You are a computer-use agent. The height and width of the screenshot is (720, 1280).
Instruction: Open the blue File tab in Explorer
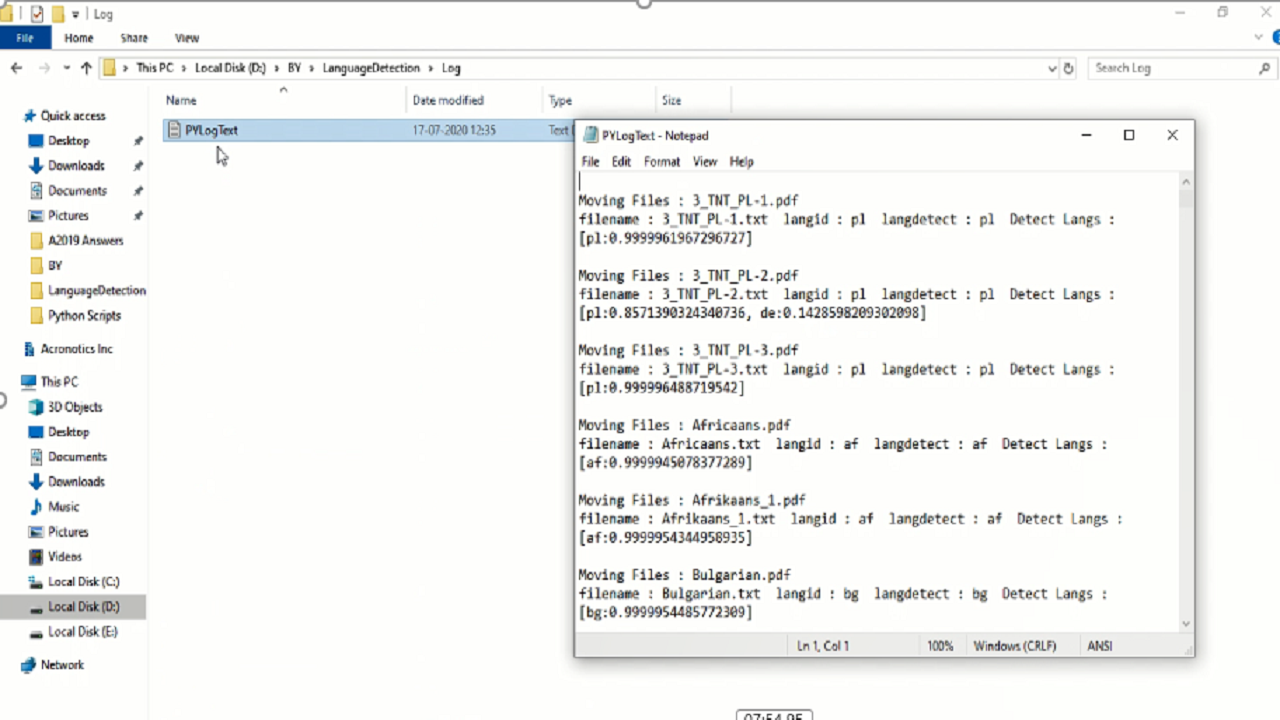point(24,38)
